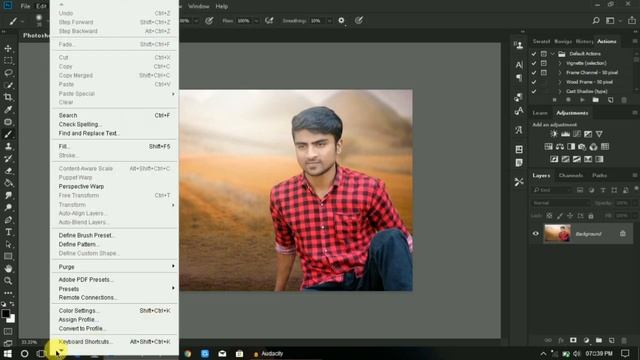
Task: Open the Presets submenu
Action: [115, 289]
